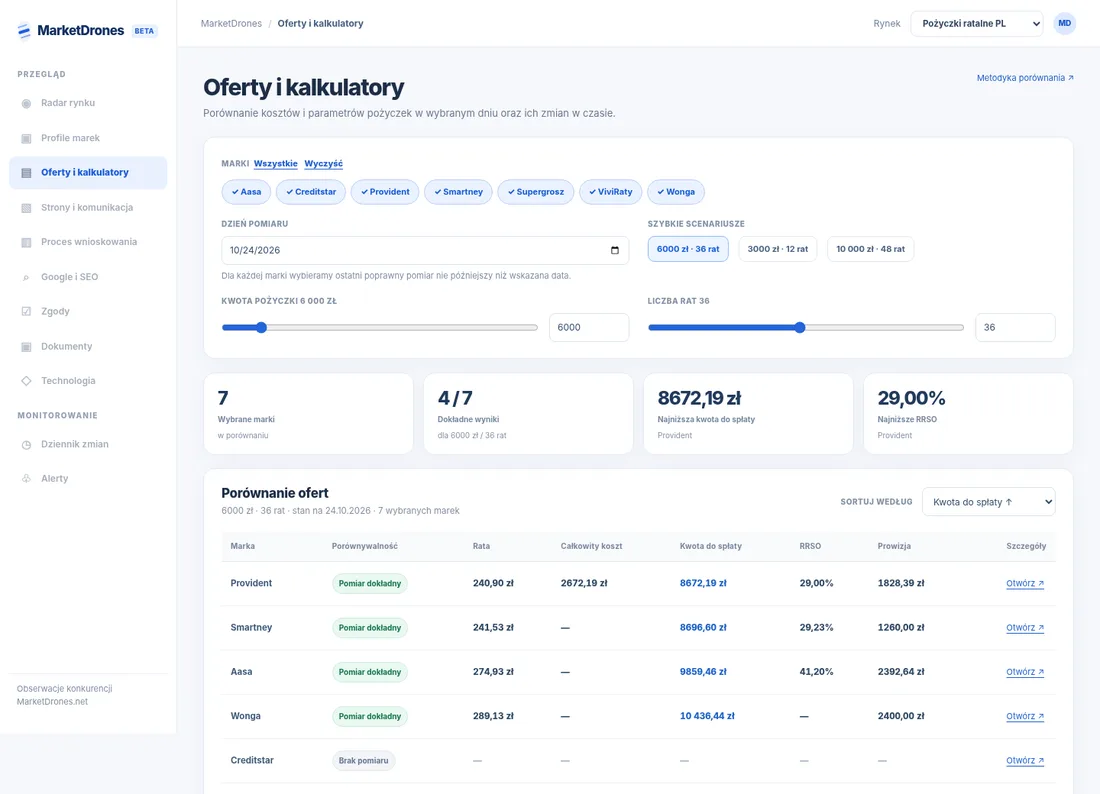1100x794 pixels.
Task: Click the MD user avatar
Action: pos(1064,24)
